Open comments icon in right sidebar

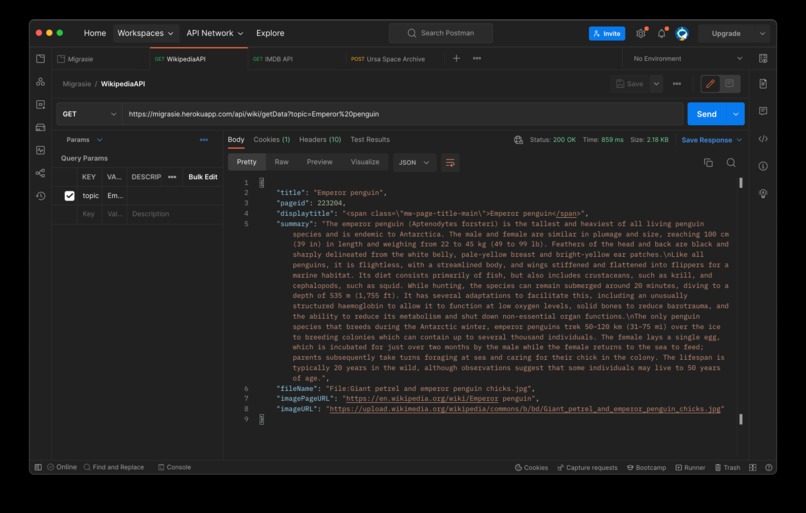(x=763, y=112)
